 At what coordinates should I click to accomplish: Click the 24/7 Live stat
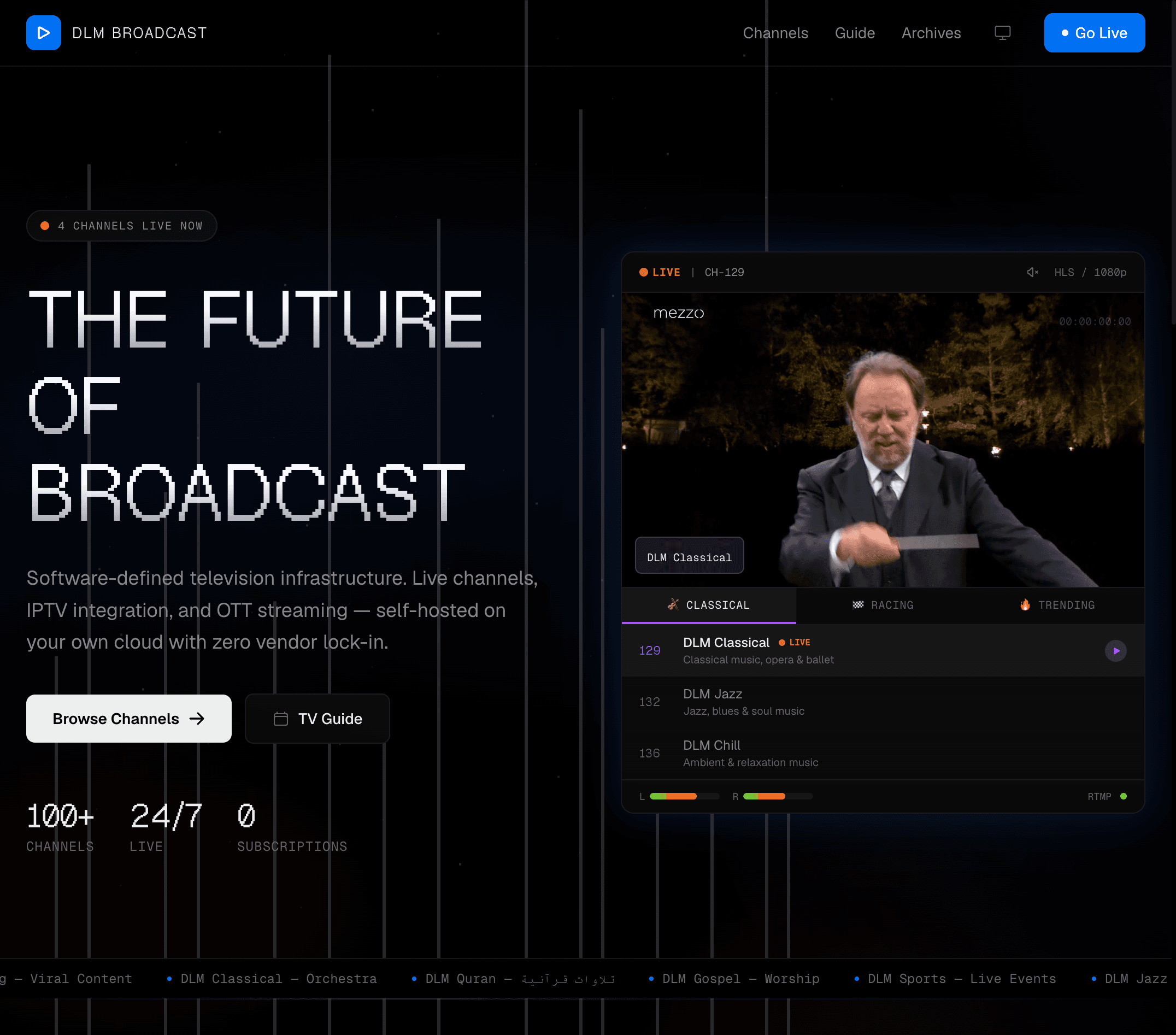coord(166,827)
